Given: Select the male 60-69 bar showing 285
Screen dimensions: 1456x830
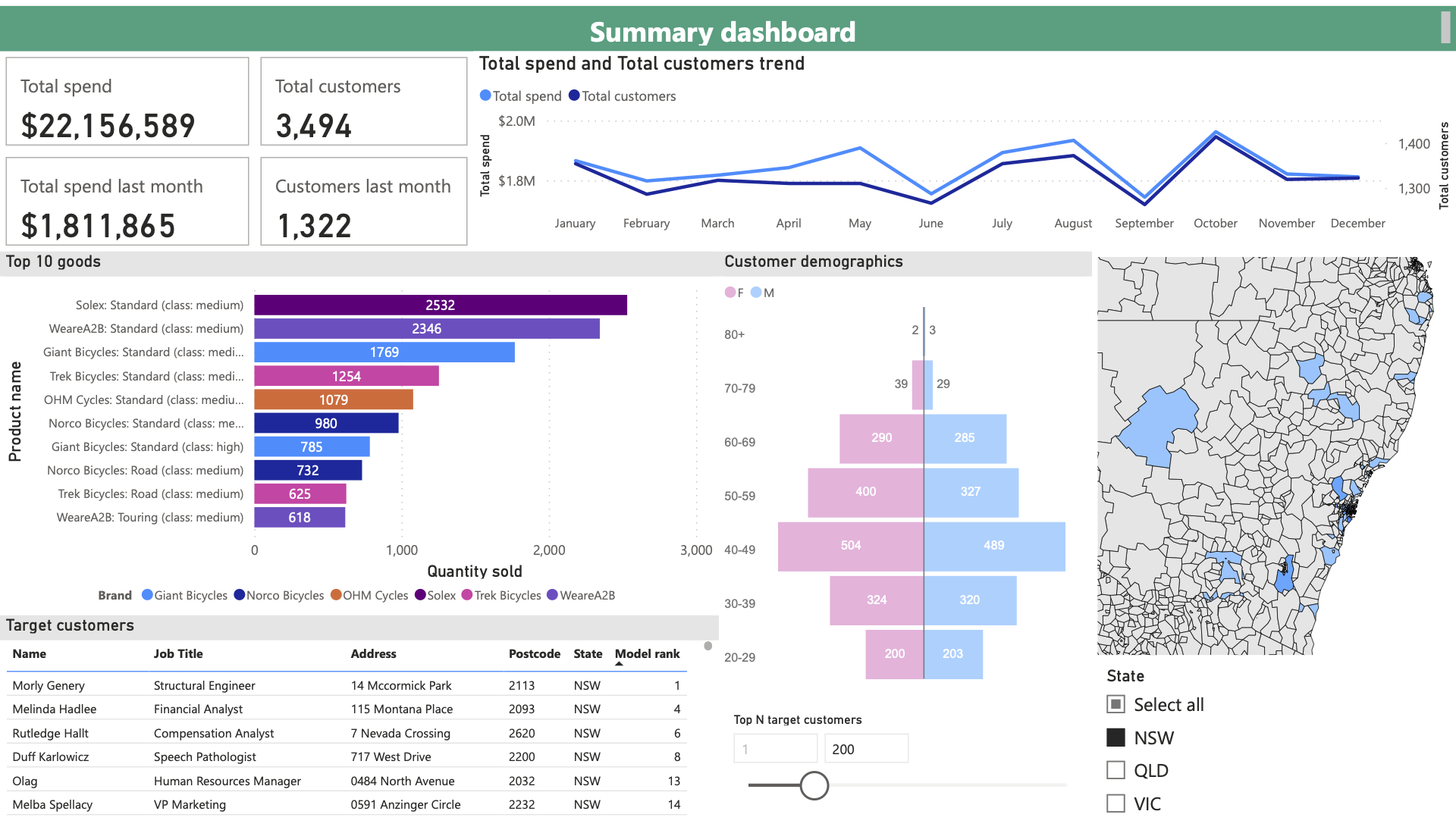Looking at the screenshot, I should click(x=965, y=438).
